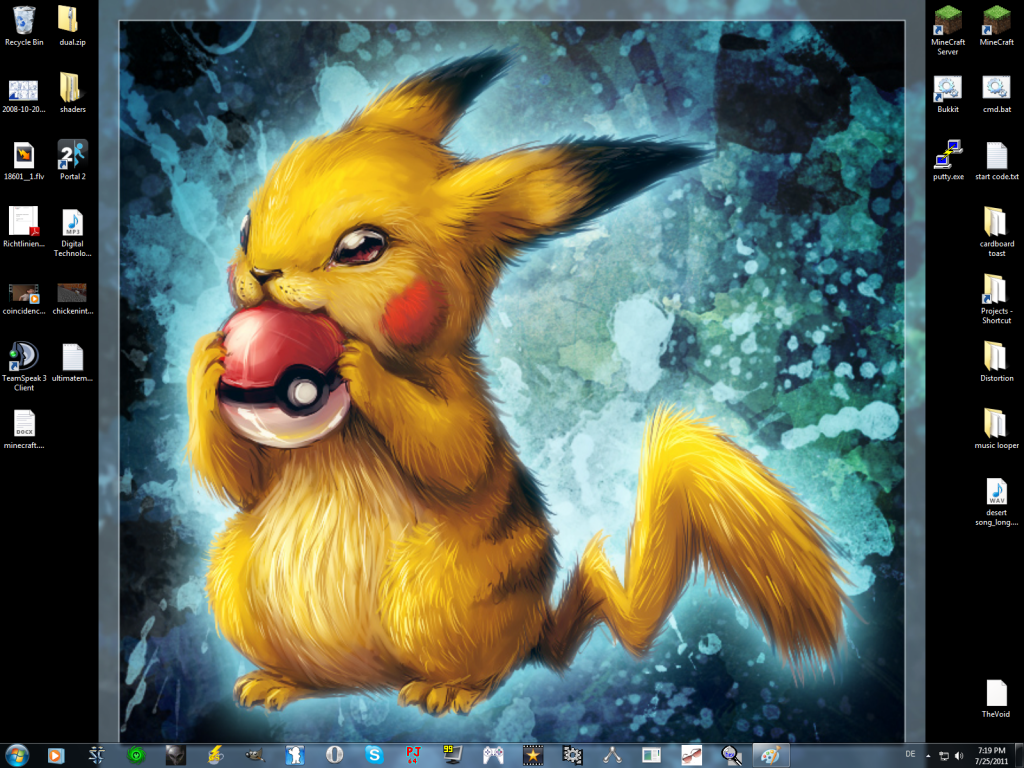1024x768 pixels.
Task: Select the minecraft docx document
Action: [x=24, y=429]
